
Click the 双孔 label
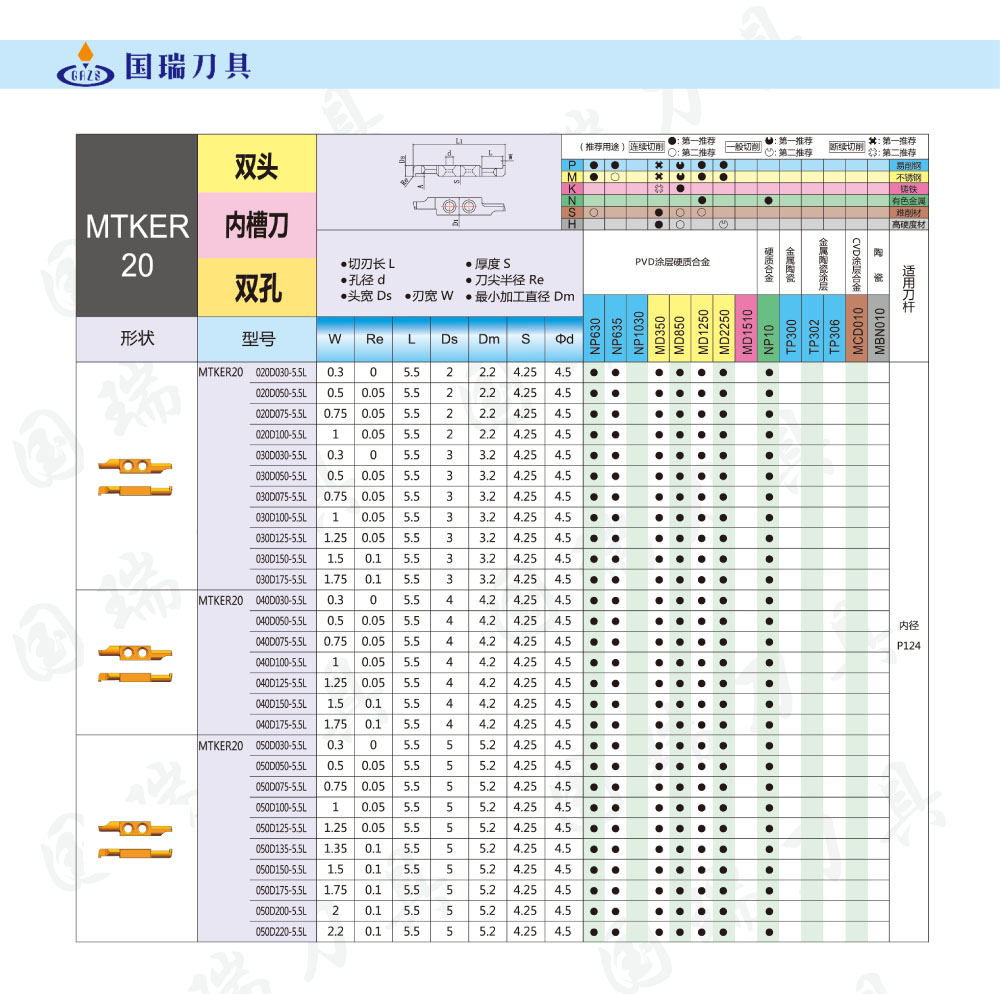click(257, 287)
